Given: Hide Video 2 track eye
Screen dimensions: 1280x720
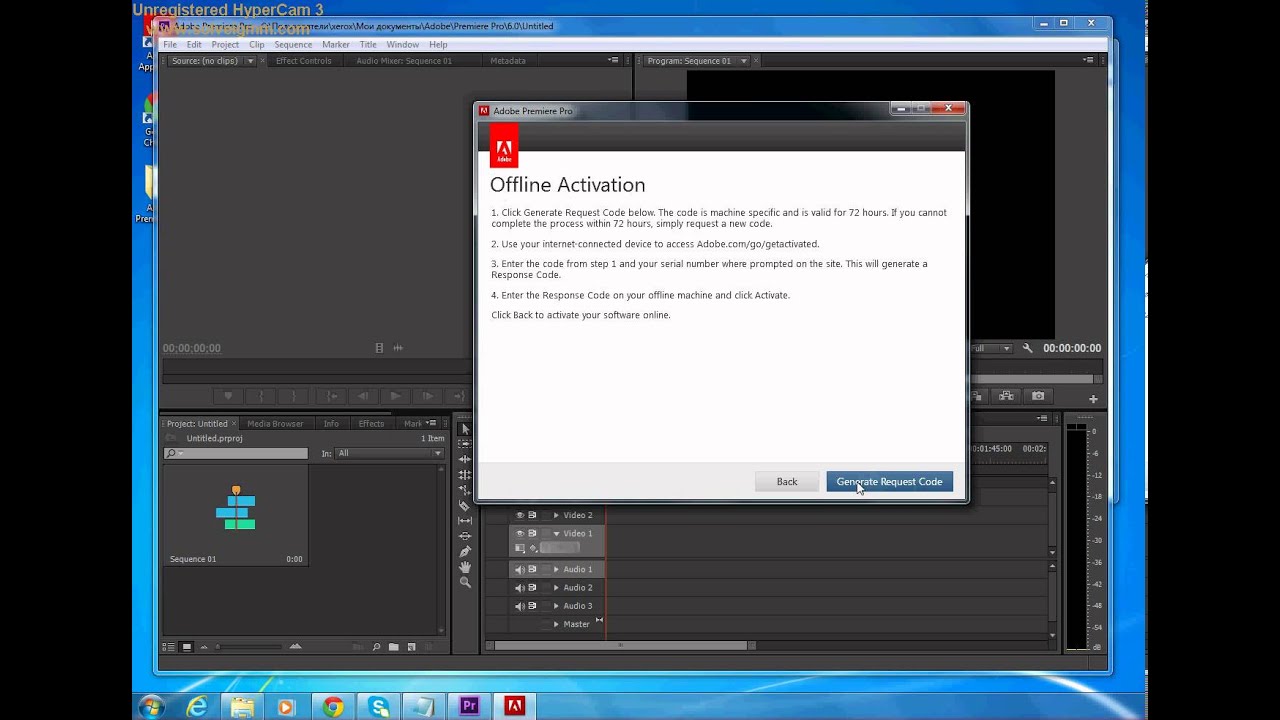Looking at the screenshot, I should pyautogui.click(x=520, y=515).
